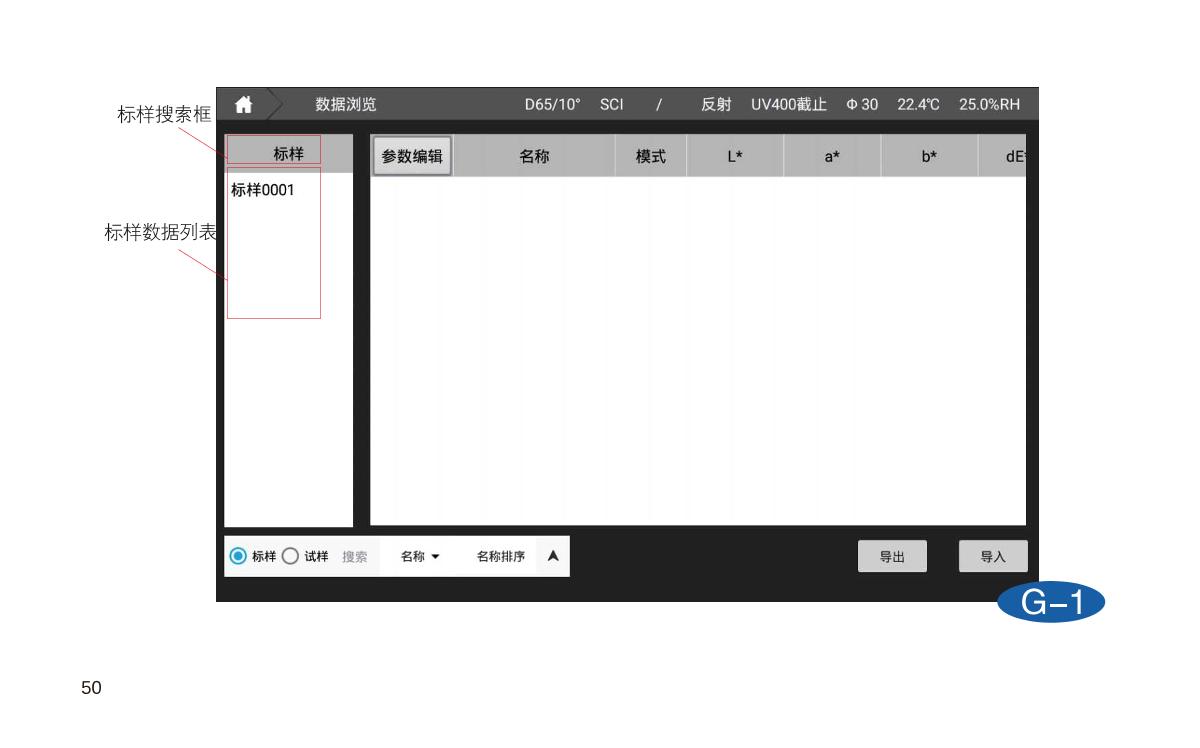Select the 标样 radio button
This screenshot has height=748, width=1200.
coord(238,557)
